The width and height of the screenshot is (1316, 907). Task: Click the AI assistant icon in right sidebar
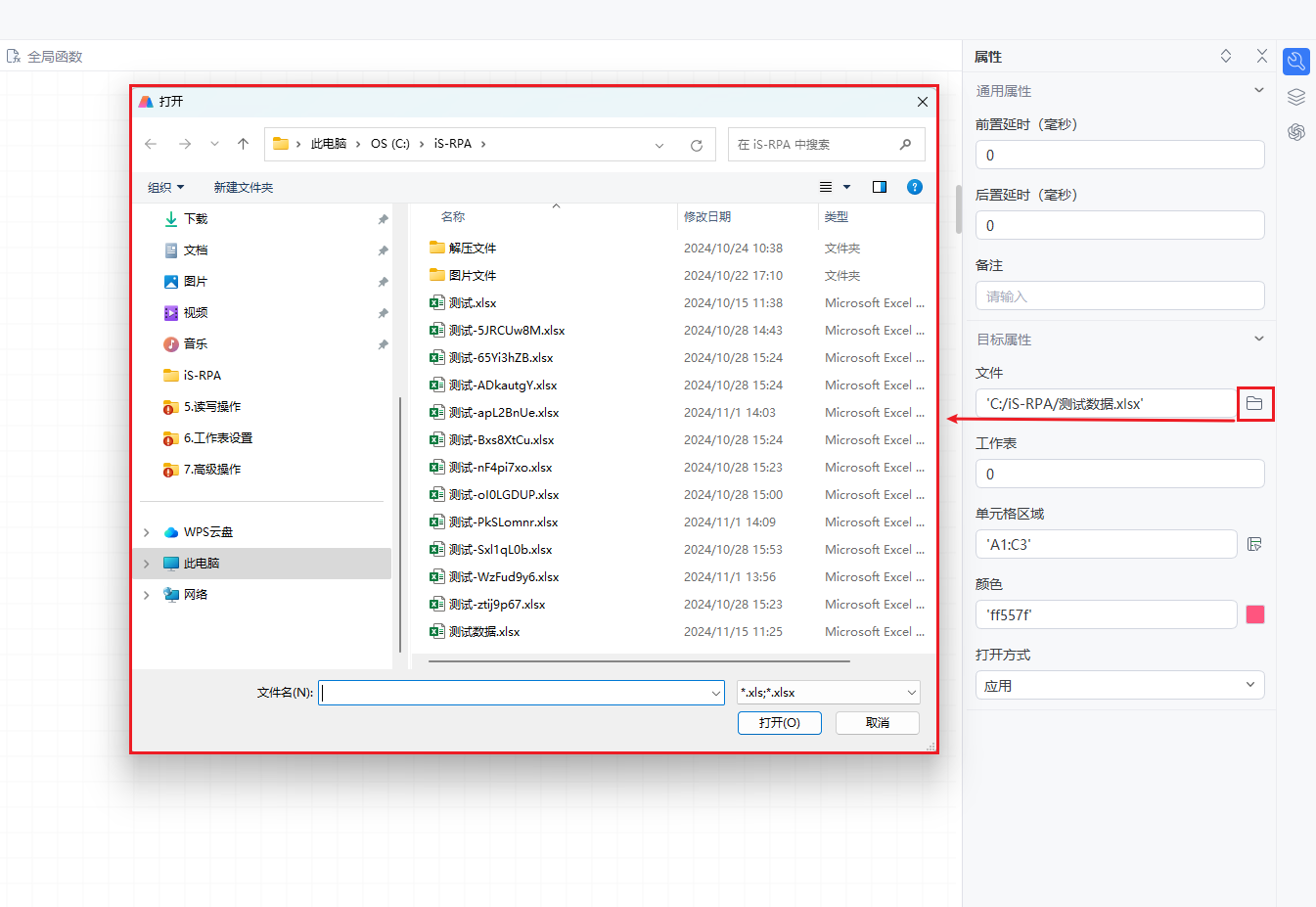coord(1296,132)
